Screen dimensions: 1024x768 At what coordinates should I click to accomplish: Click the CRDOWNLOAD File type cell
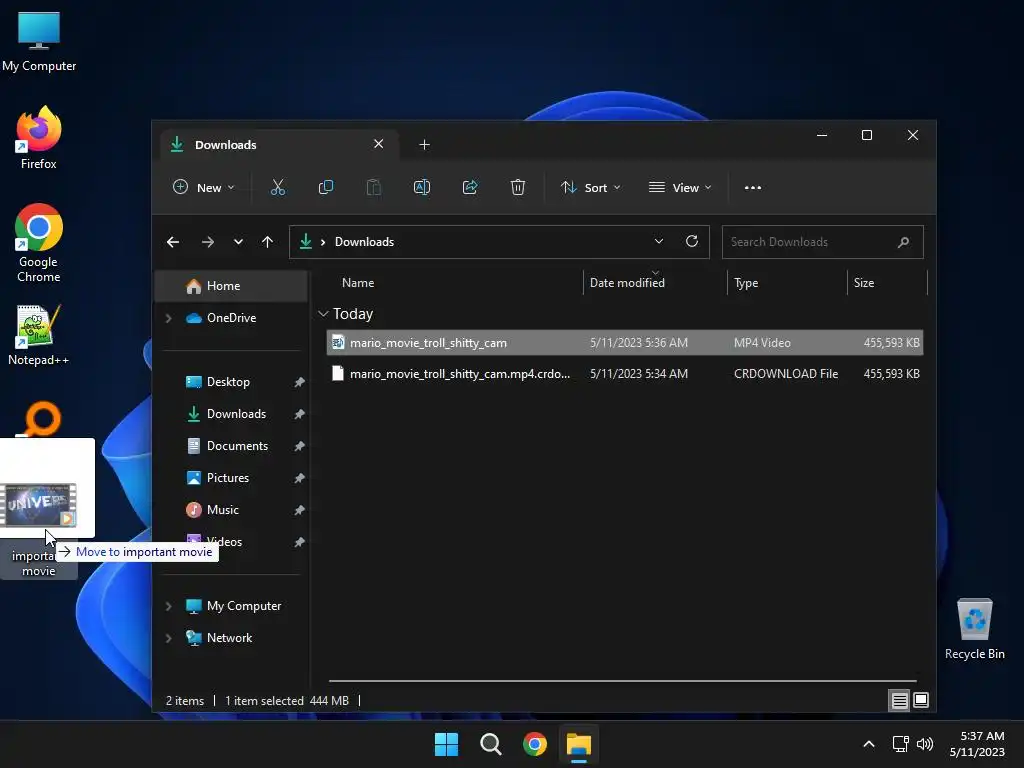click(x=786, y=374)
